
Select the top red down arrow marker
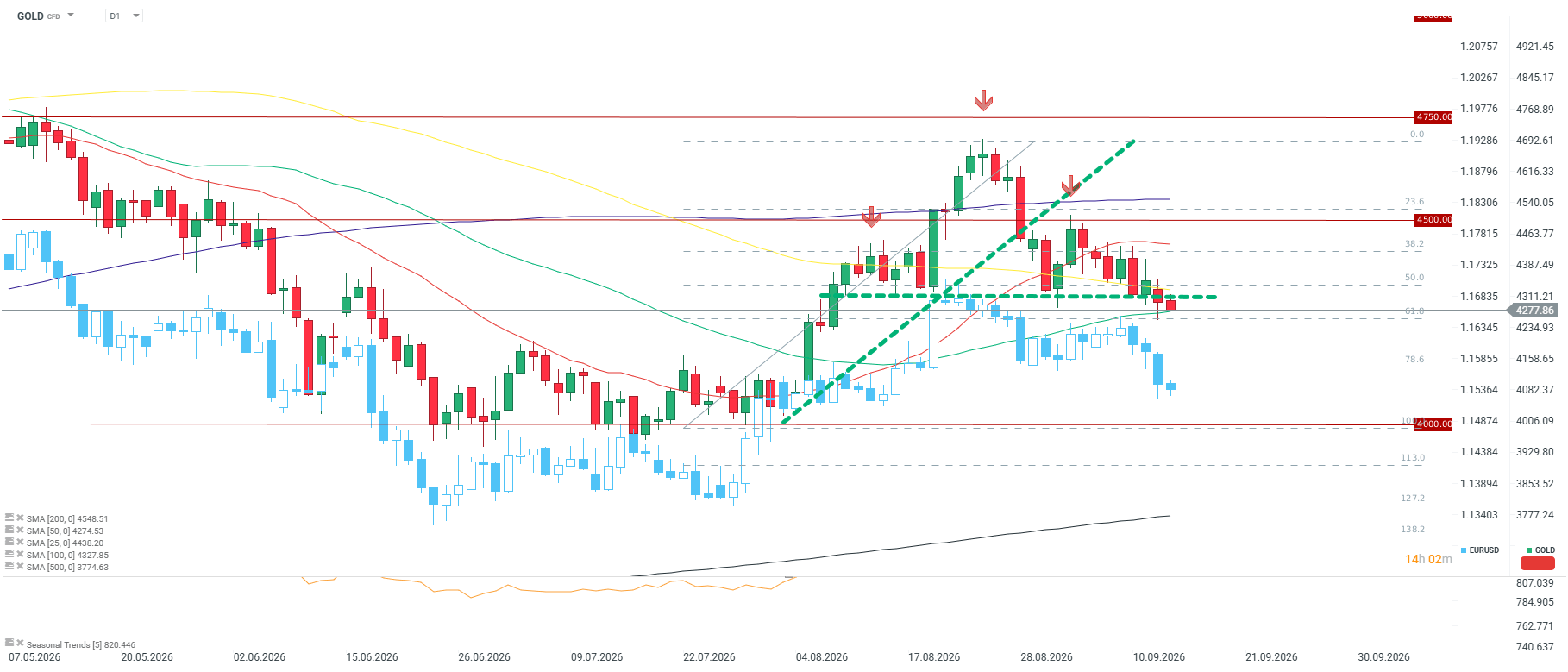coord(983,100)
